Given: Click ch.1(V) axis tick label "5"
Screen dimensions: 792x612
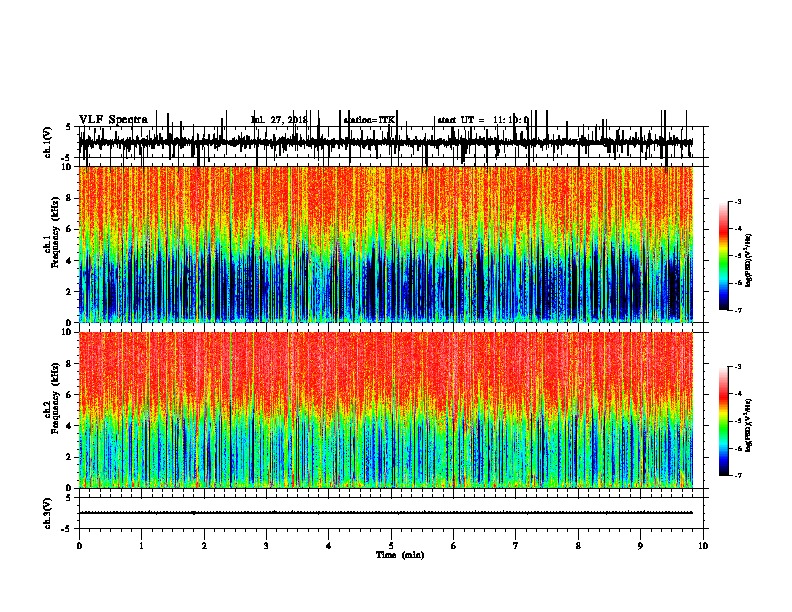Looking at the screenshot, I should click(68, 127).
